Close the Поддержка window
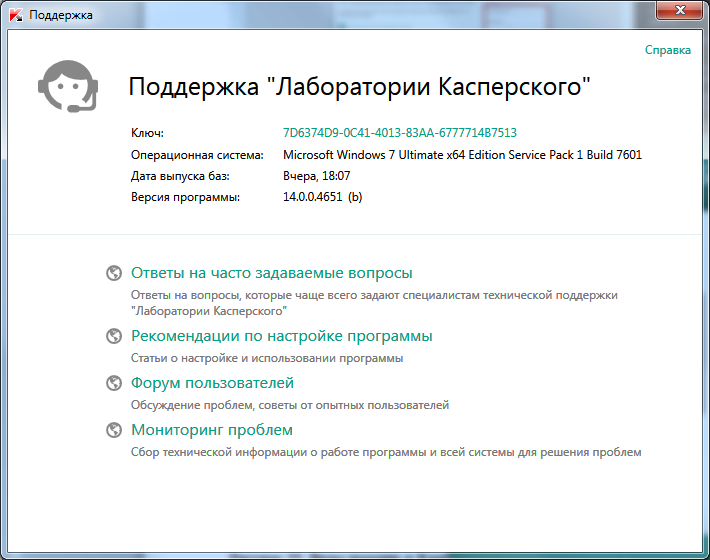710x560 pixels. click(680, 10)
